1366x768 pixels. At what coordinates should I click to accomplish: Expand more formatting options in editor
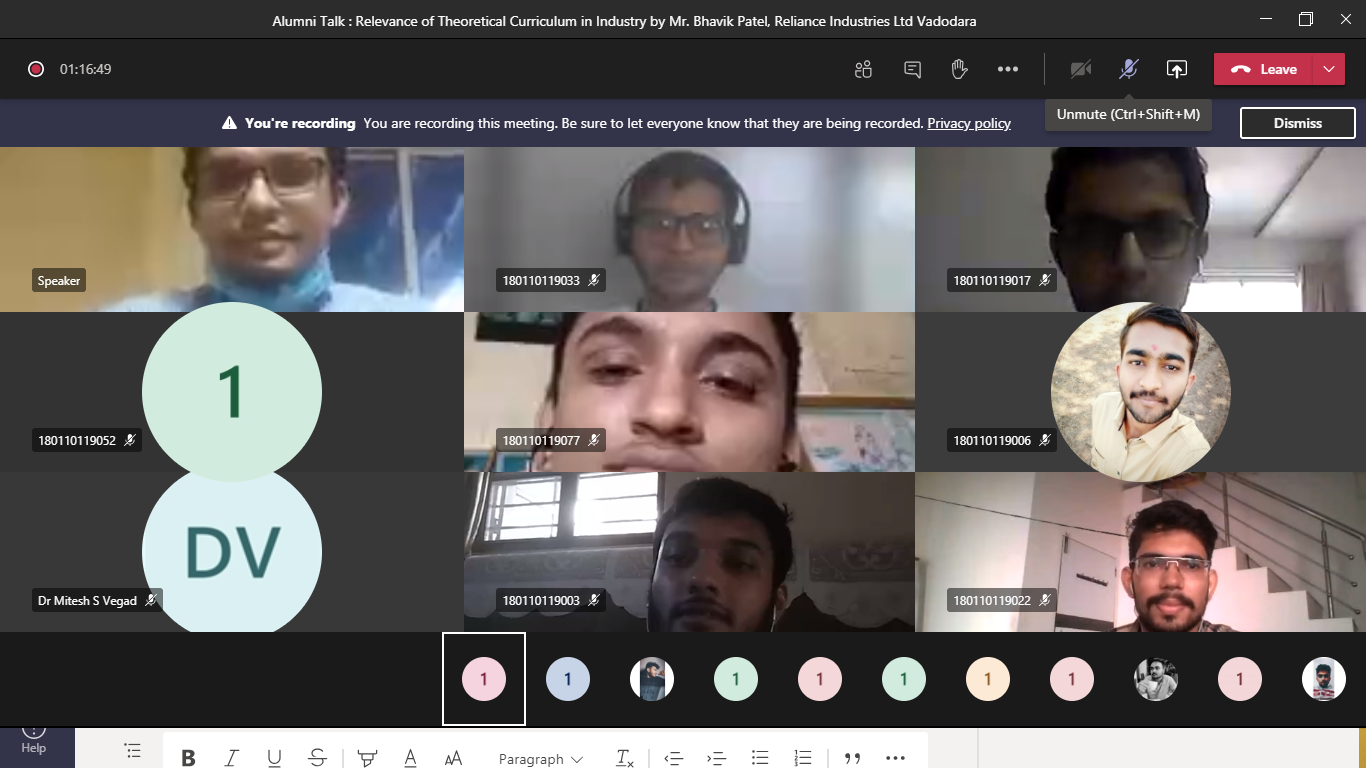(x=895, y=758)
